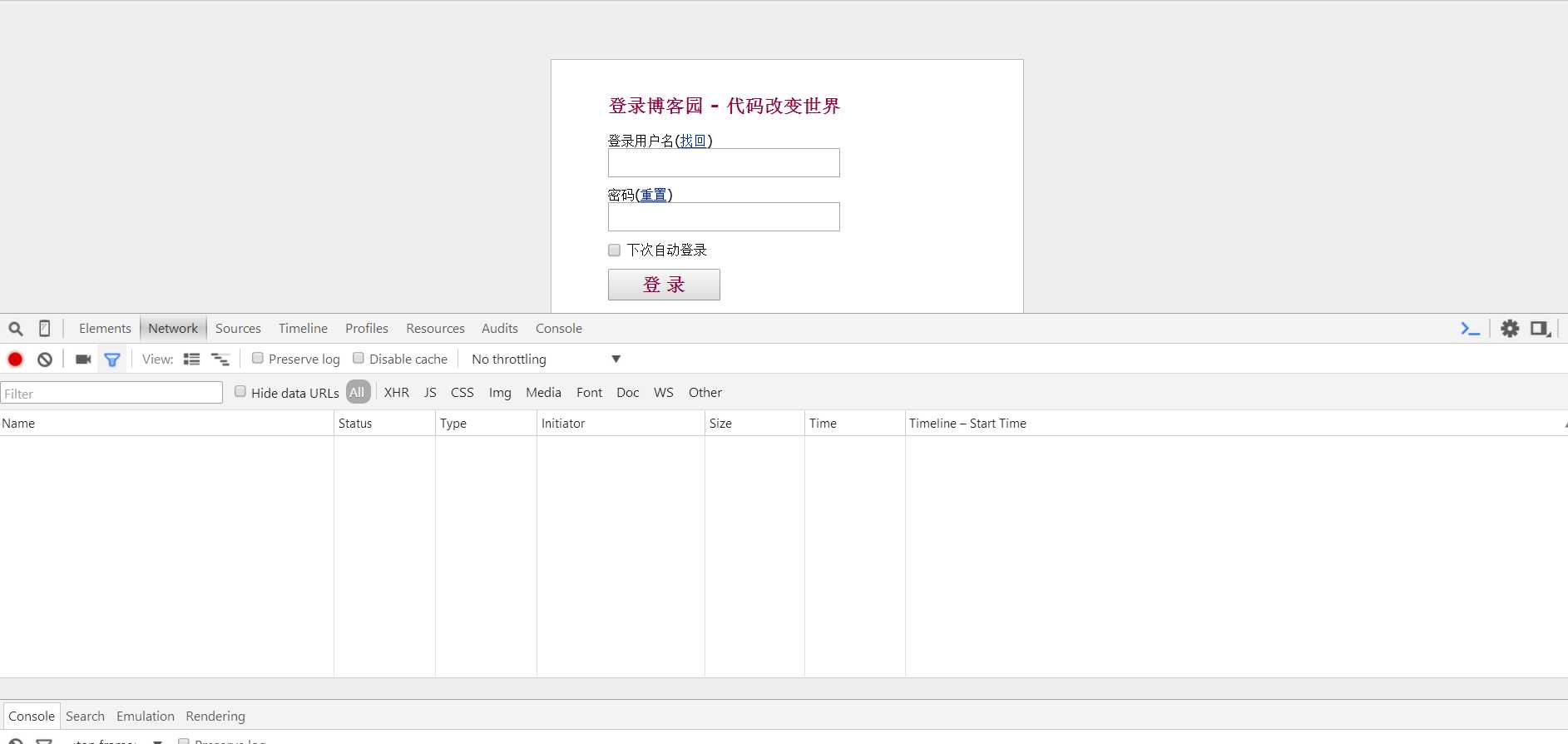Click the 找回 username recovery link
The height and width of the screenshot is (744, 1568).
tap(693, 141)
